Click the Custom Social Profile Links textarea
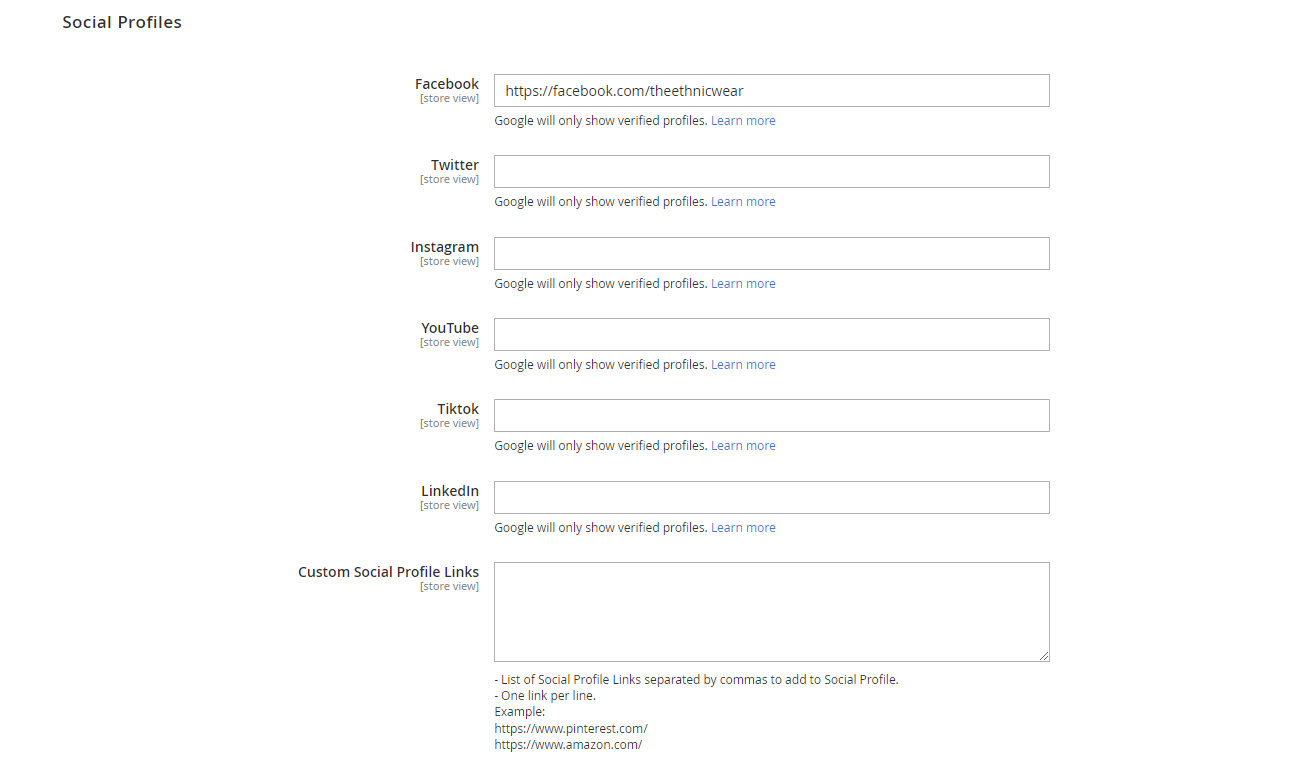The height and width of the screenshot is (776, 1309). coord(771,611)
